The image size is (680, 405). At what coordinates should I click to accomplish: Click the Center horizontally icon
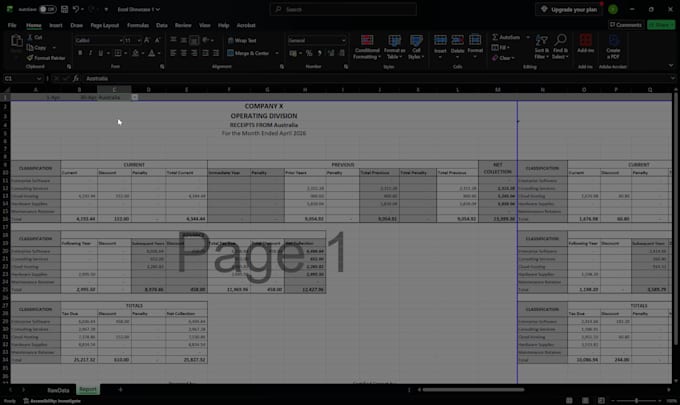[x=183, y=53]
